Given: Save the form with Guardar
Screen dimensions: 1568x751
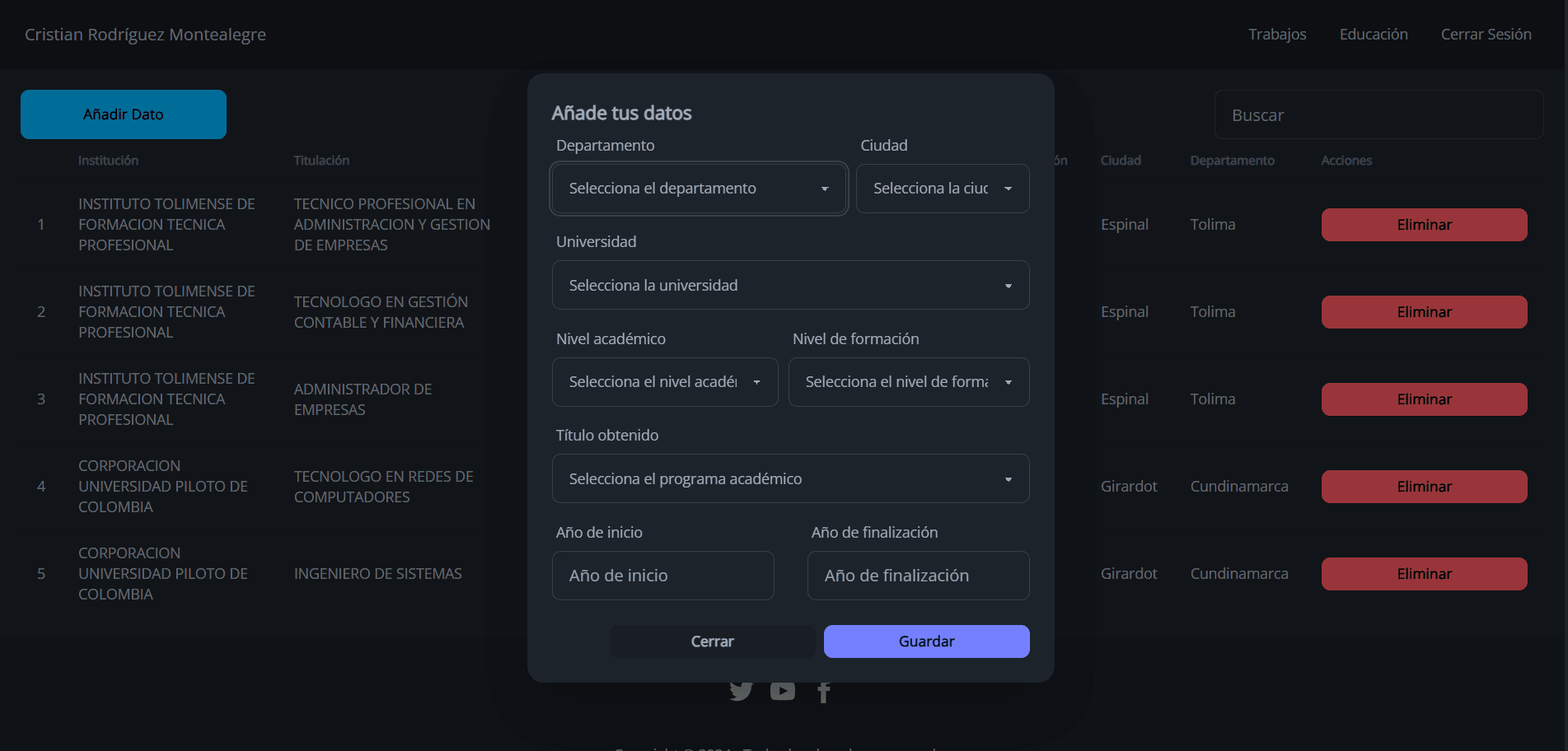Looking at the screenshot, I should (927, 641).
